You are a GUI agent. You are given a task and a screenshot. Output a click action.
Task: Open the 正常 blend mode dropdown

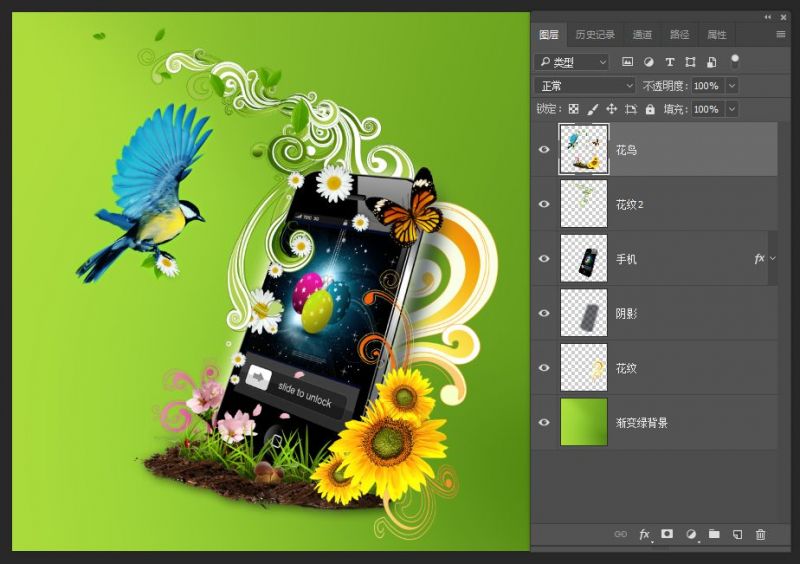[x=585, y=86]
